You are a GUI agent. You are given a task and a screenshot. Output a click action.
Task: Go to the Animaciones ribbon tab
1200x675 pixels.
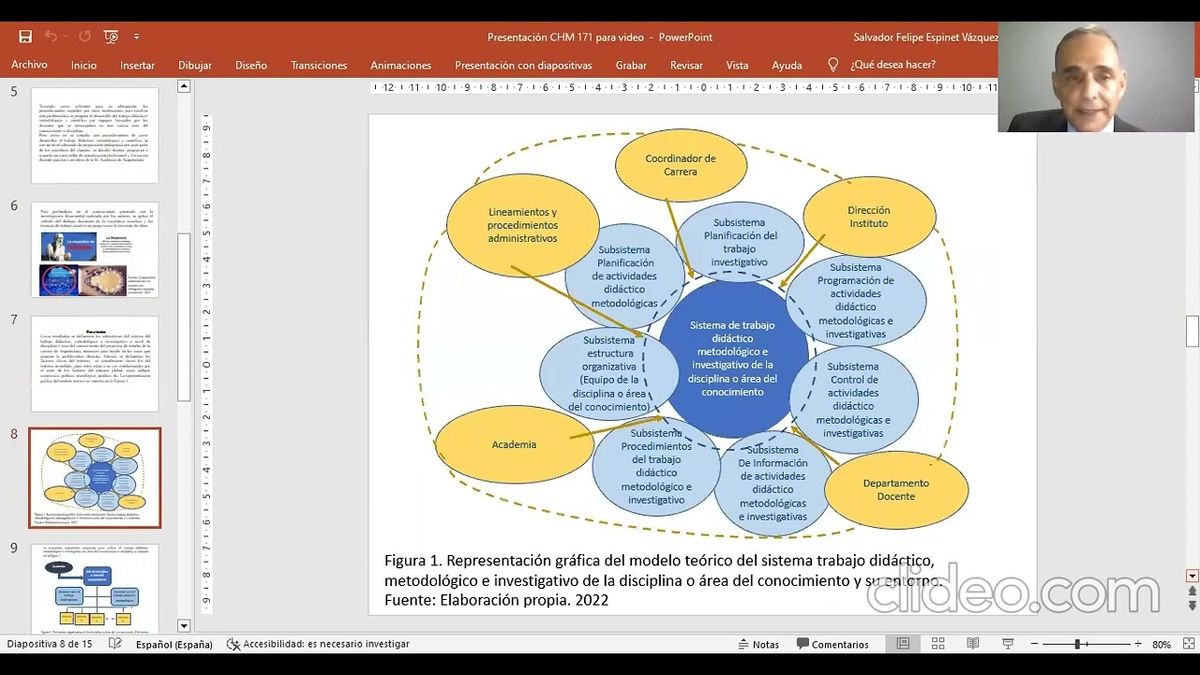[401, 65]
